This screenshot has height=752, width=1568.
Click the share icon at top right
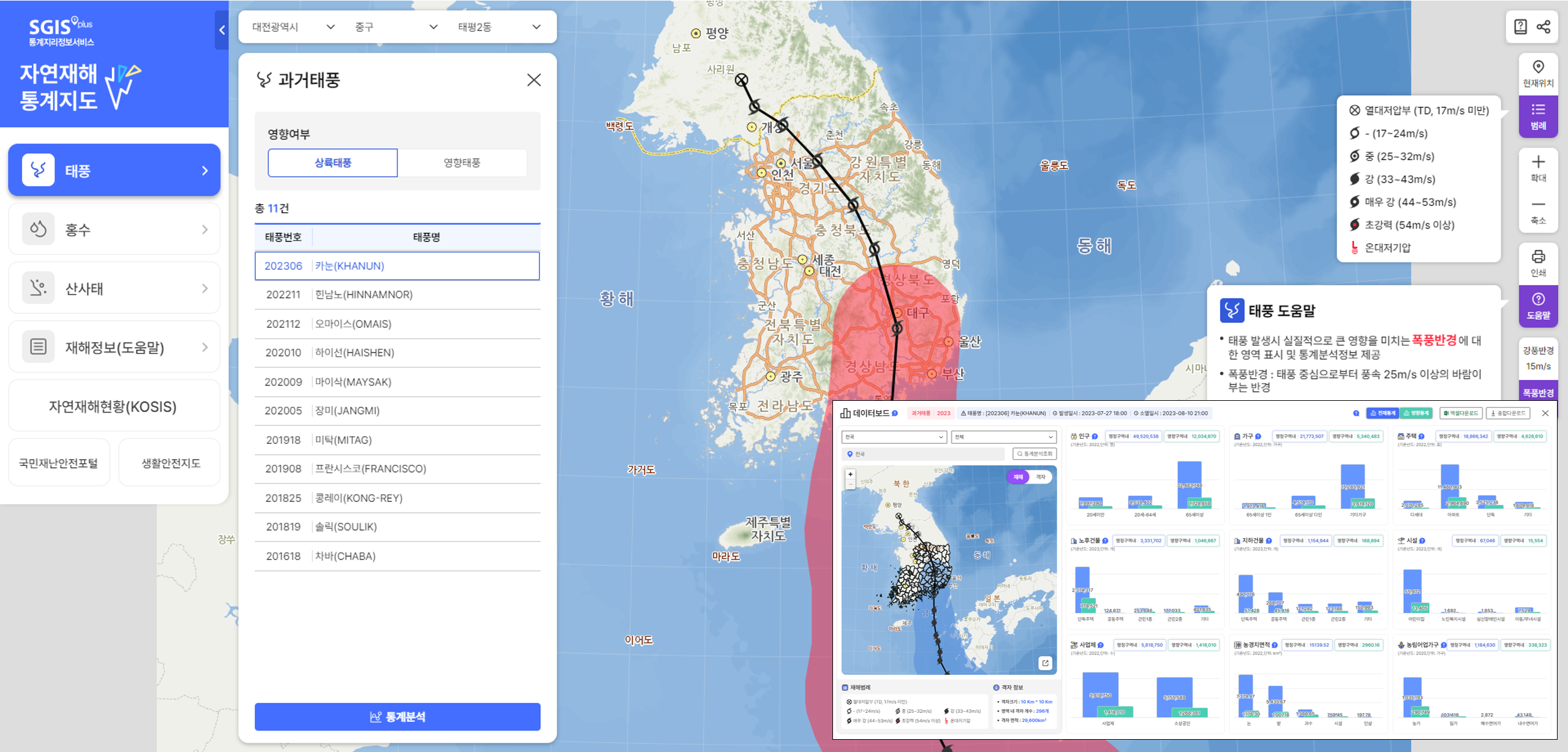1543,27
